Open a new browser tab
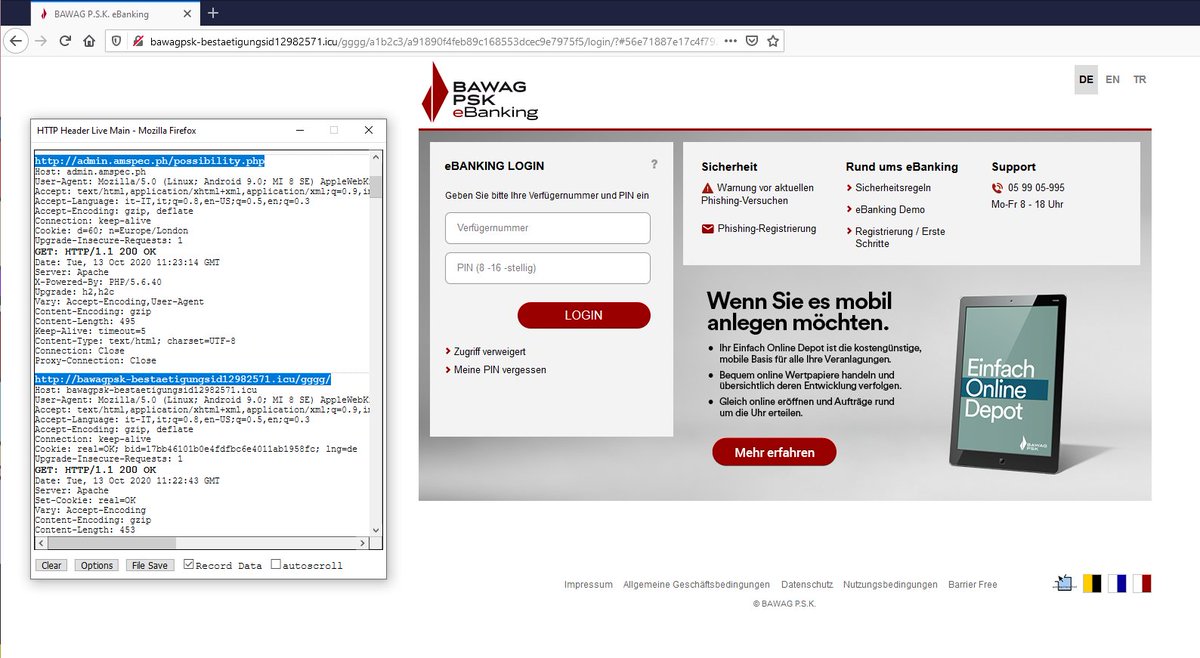Viewport: 1200px width, 658px height. click(213, 13)
